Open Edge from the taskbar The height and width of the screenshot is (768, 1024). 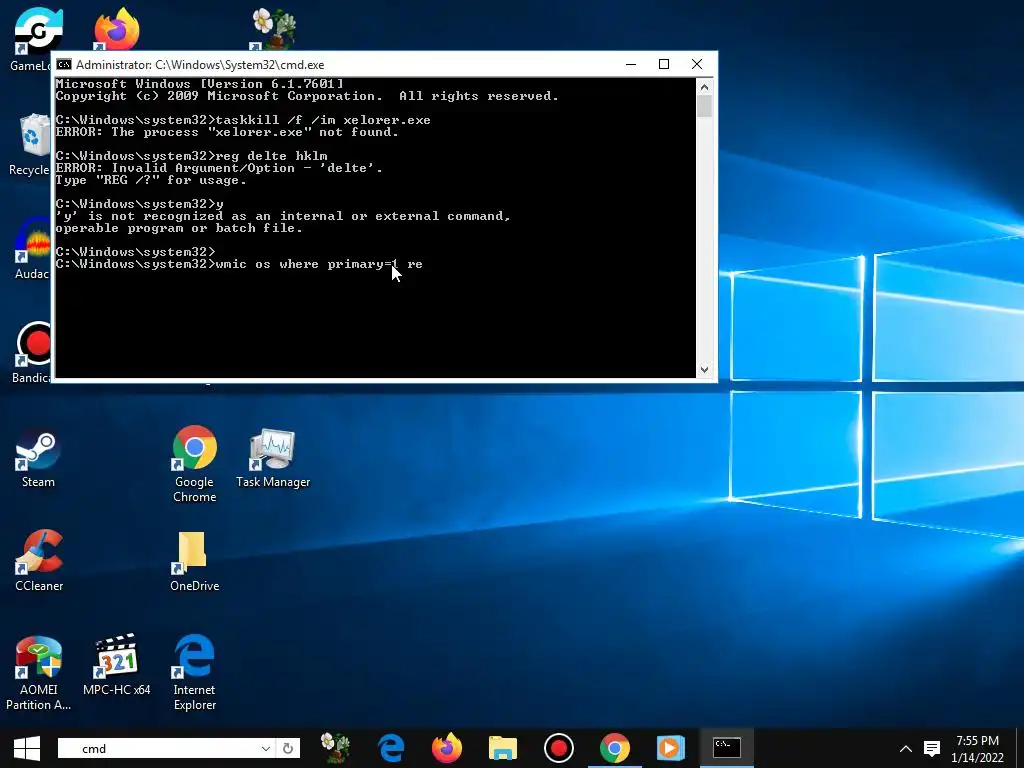(391, 748)
